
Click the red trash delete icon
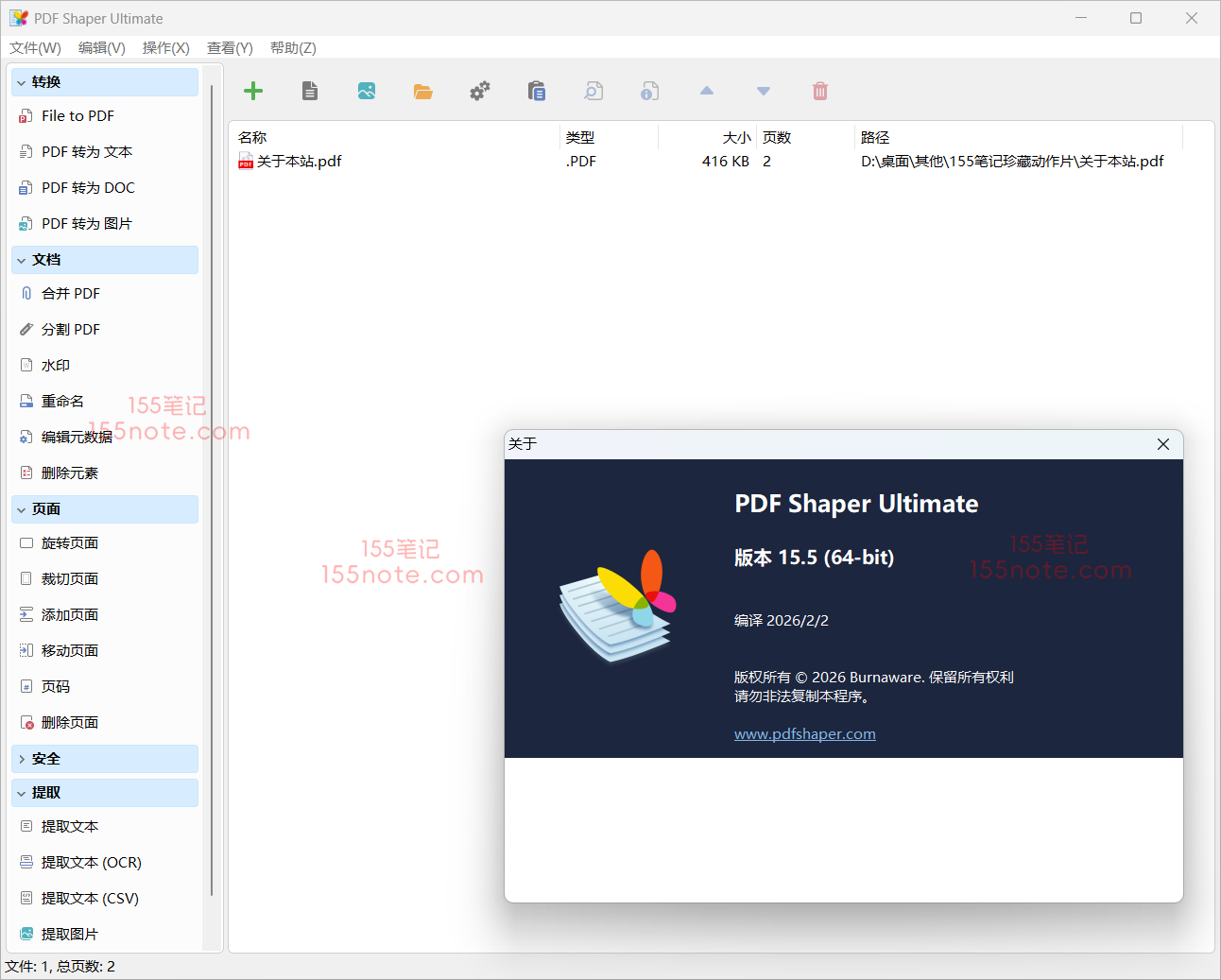(x=820, y=91)
